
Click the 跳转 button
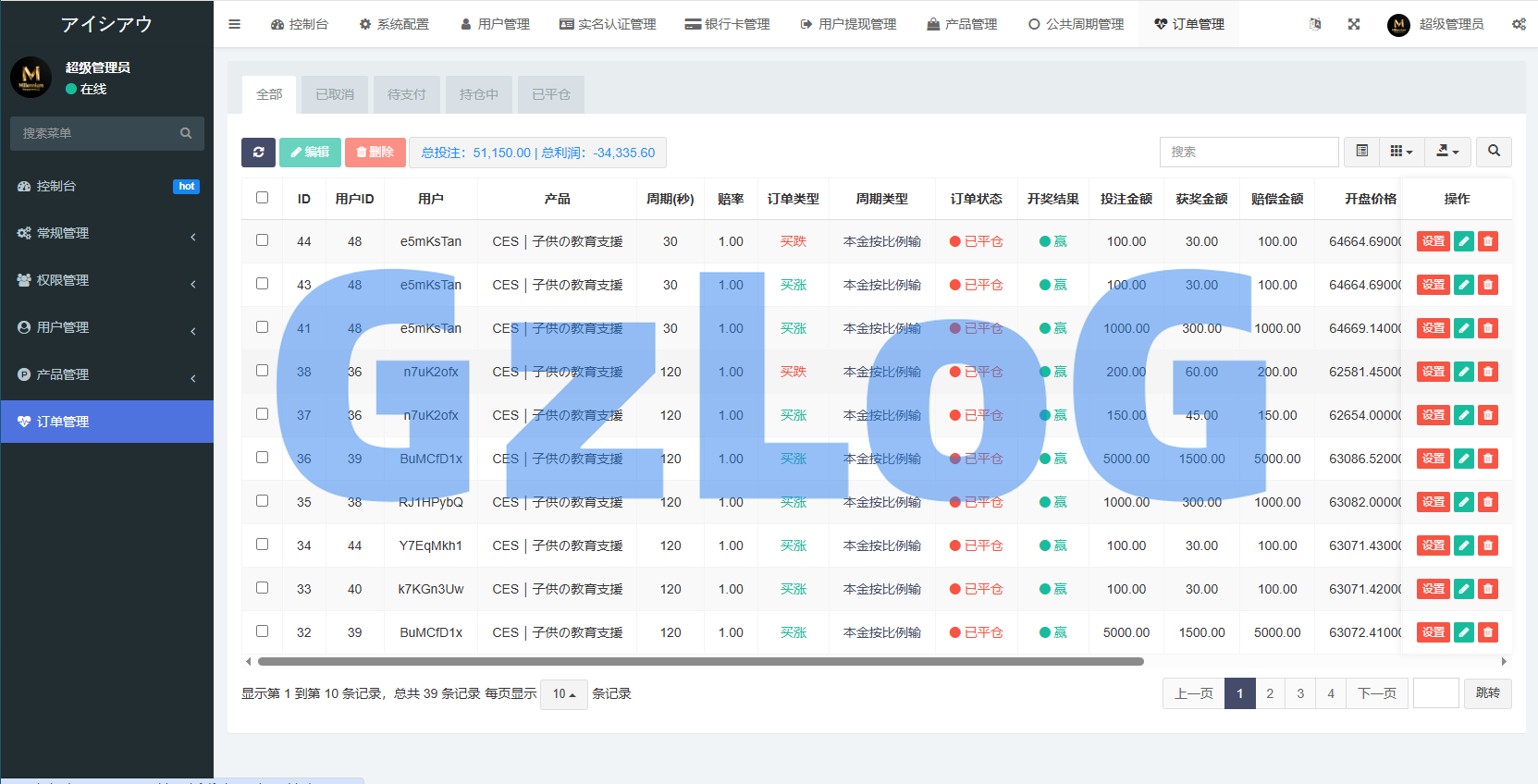coord(1488,693)
